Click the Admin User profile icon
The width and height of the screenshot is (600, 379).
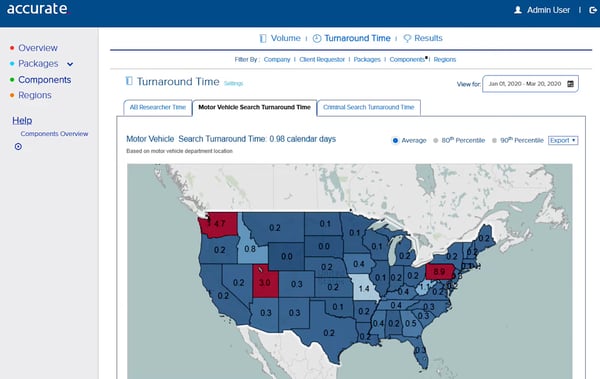[x=518, y=10]
